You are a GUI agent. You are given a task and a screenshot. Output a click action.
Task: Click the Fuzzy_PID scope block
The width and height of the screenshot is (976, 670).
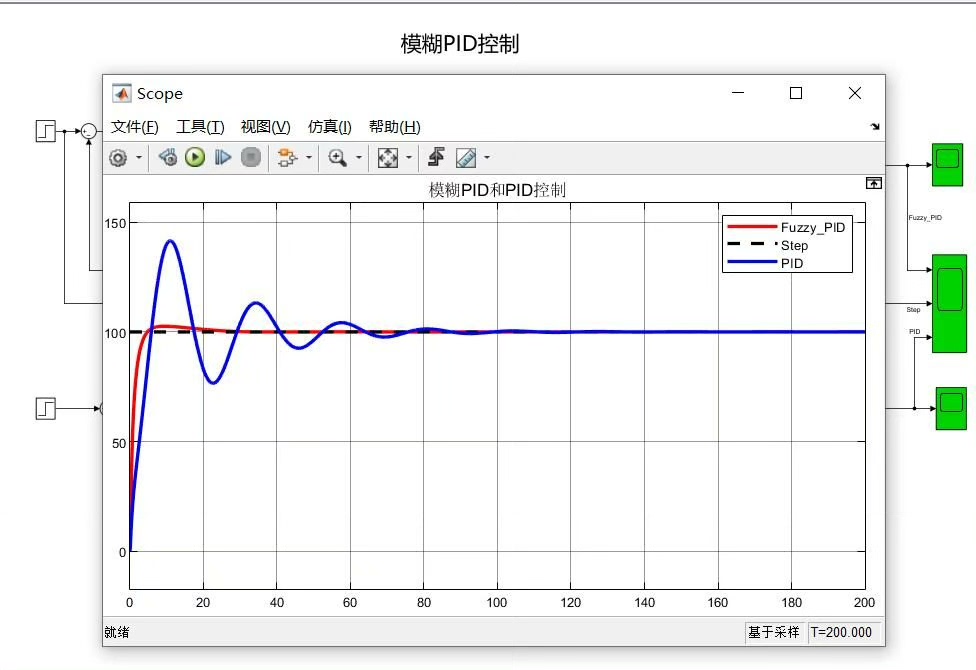(x=947, y=165)
